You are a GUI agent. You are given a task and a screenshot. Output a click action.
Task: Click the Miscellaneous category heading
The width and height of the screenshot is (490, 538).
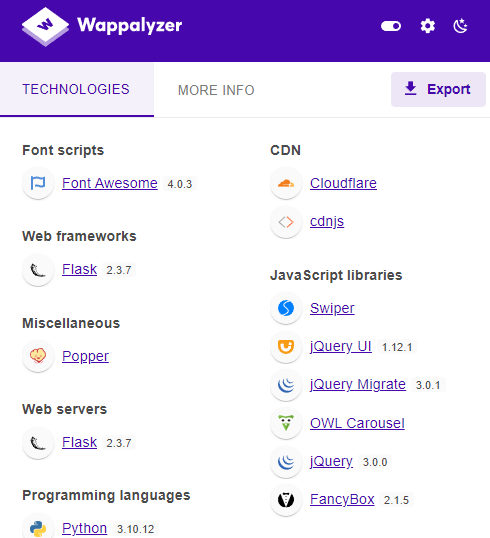click(71, 323)
